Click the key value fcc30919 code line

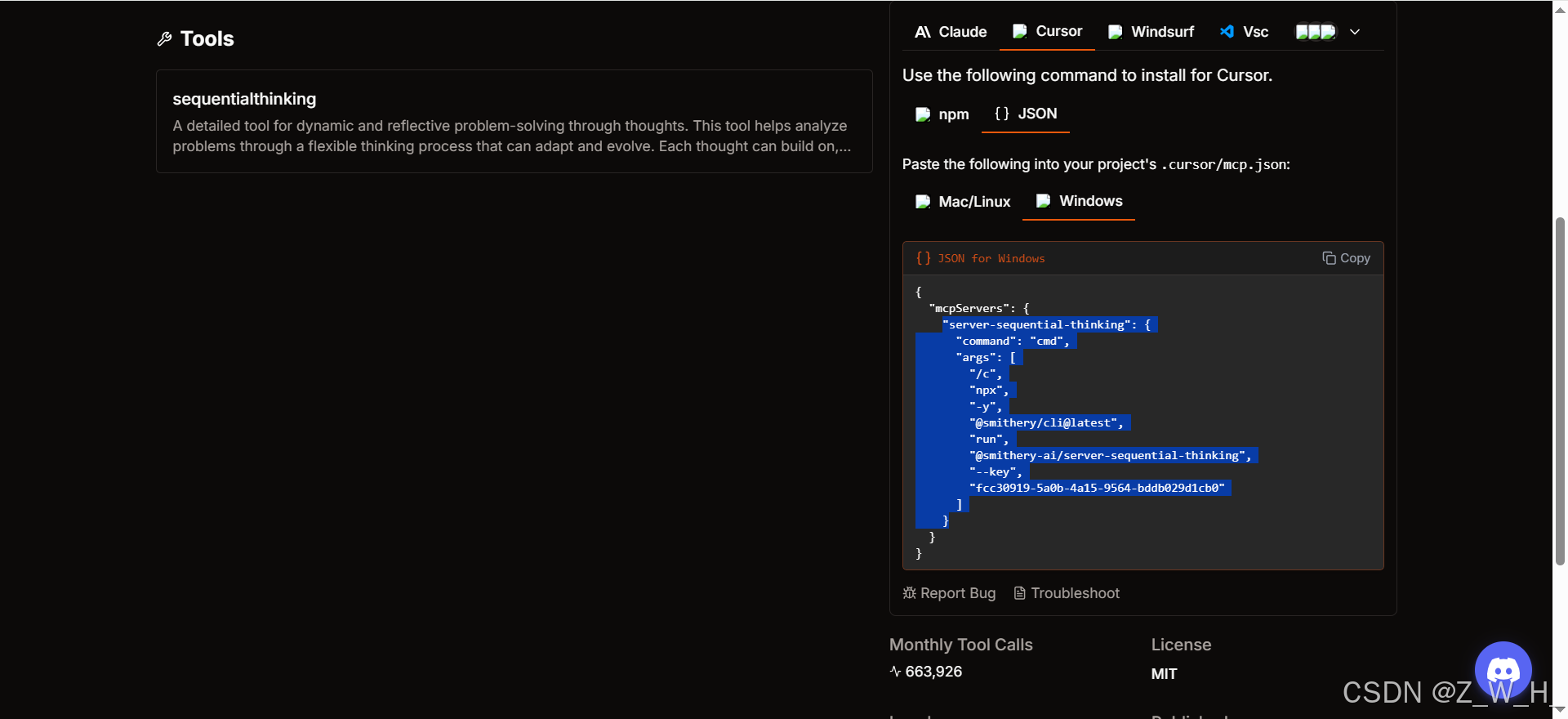click(1098, 488)
